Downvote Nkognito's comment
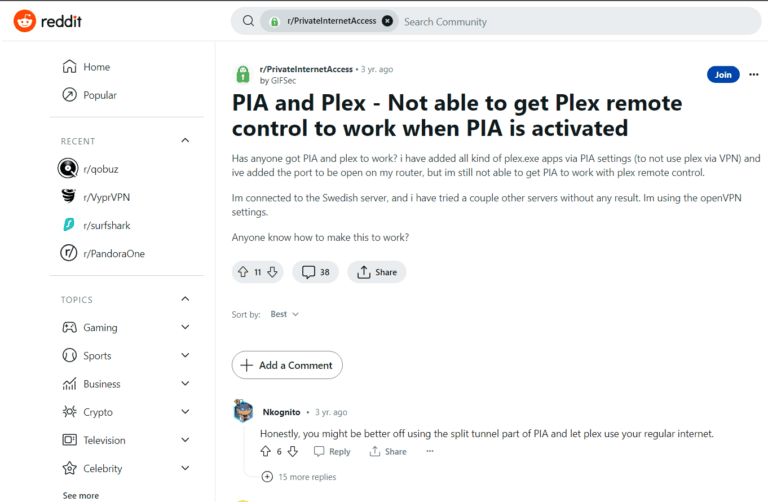768x502 pixels. point(292,451)
